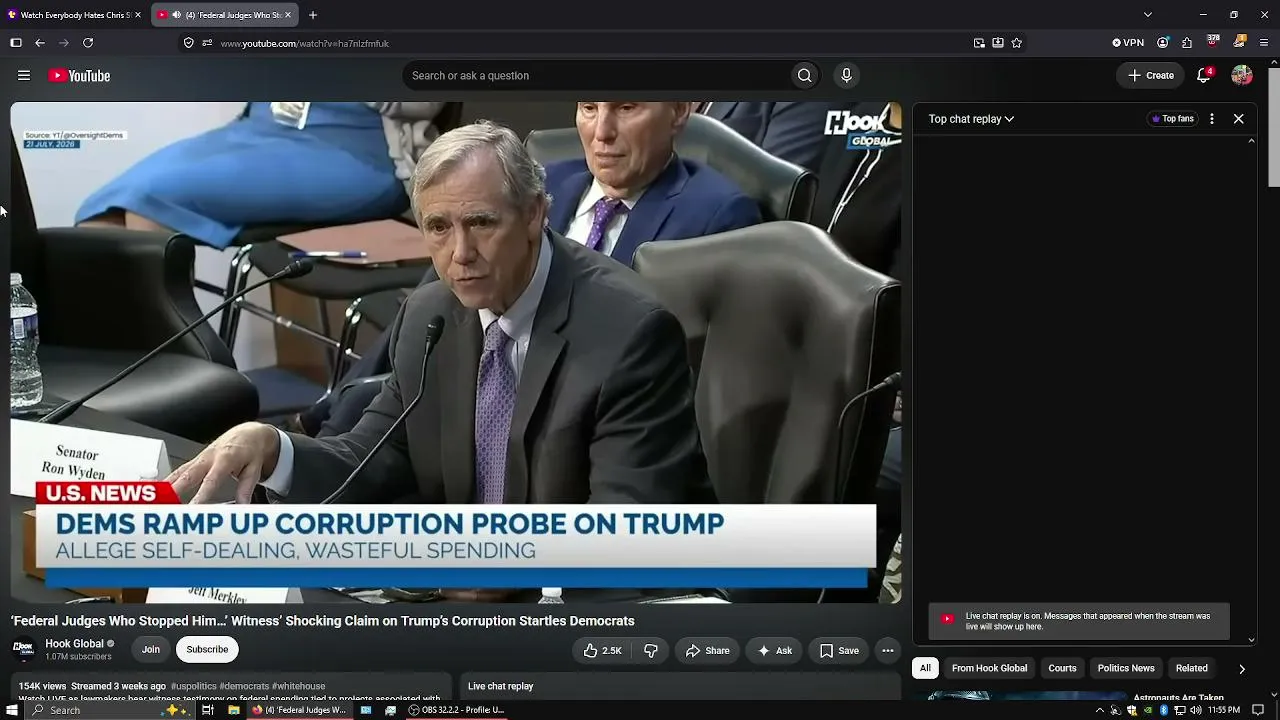Viewport: 1280px width, 720px height.
Task: Click the #democrats hashtag
Action: [x=244, y=687]
